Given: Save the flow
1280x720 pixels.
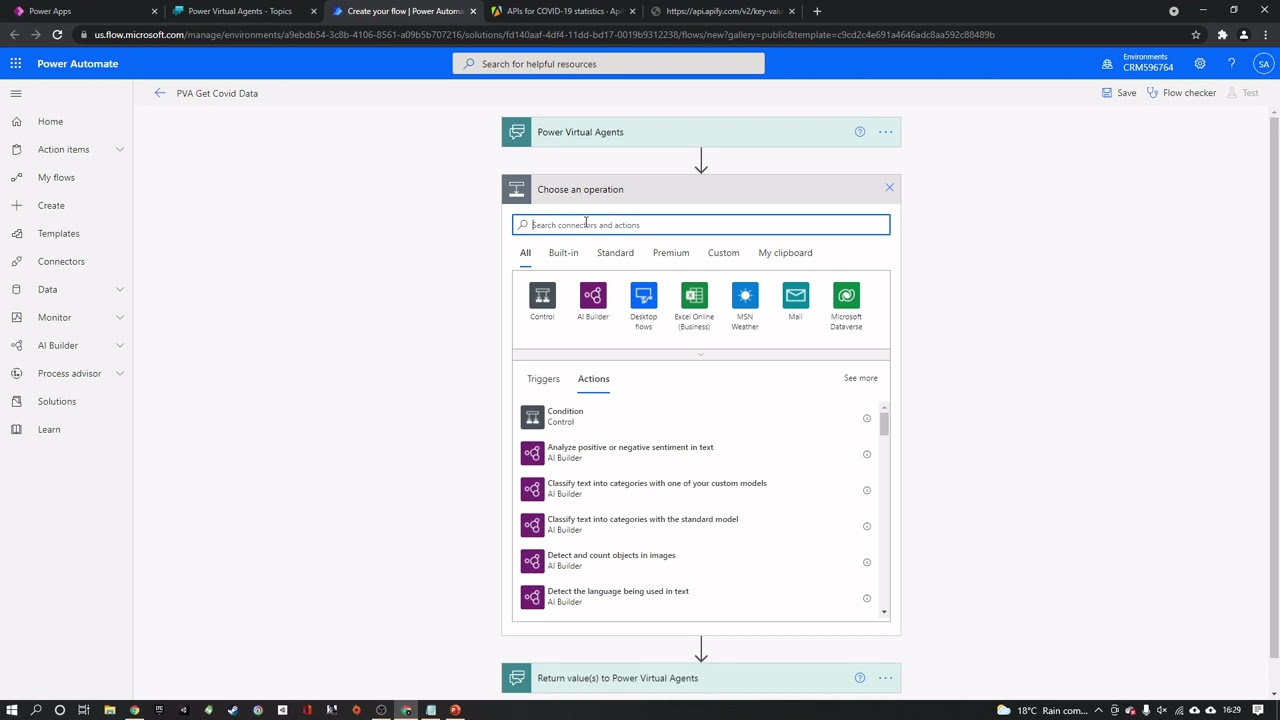Looking at the screenshot, I should pyautogui.click(x=1119, y=93).
